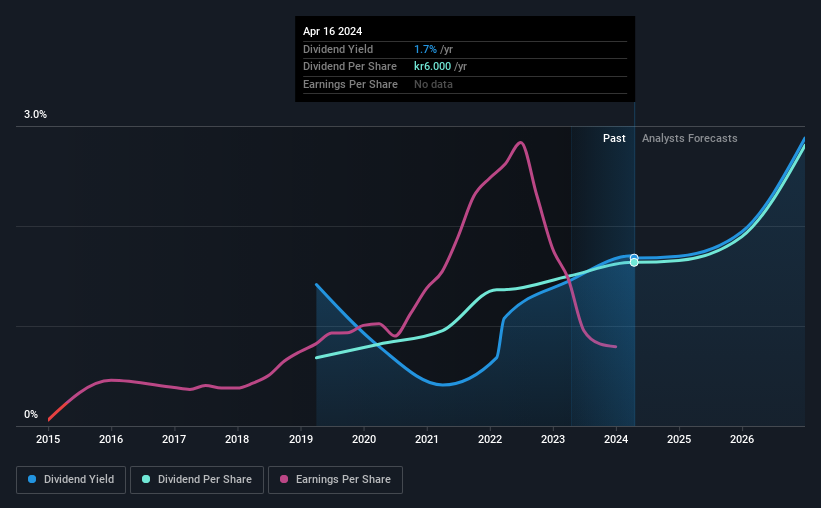
Task: Click the 2017 x-axis label
Action: coord(174,439)
